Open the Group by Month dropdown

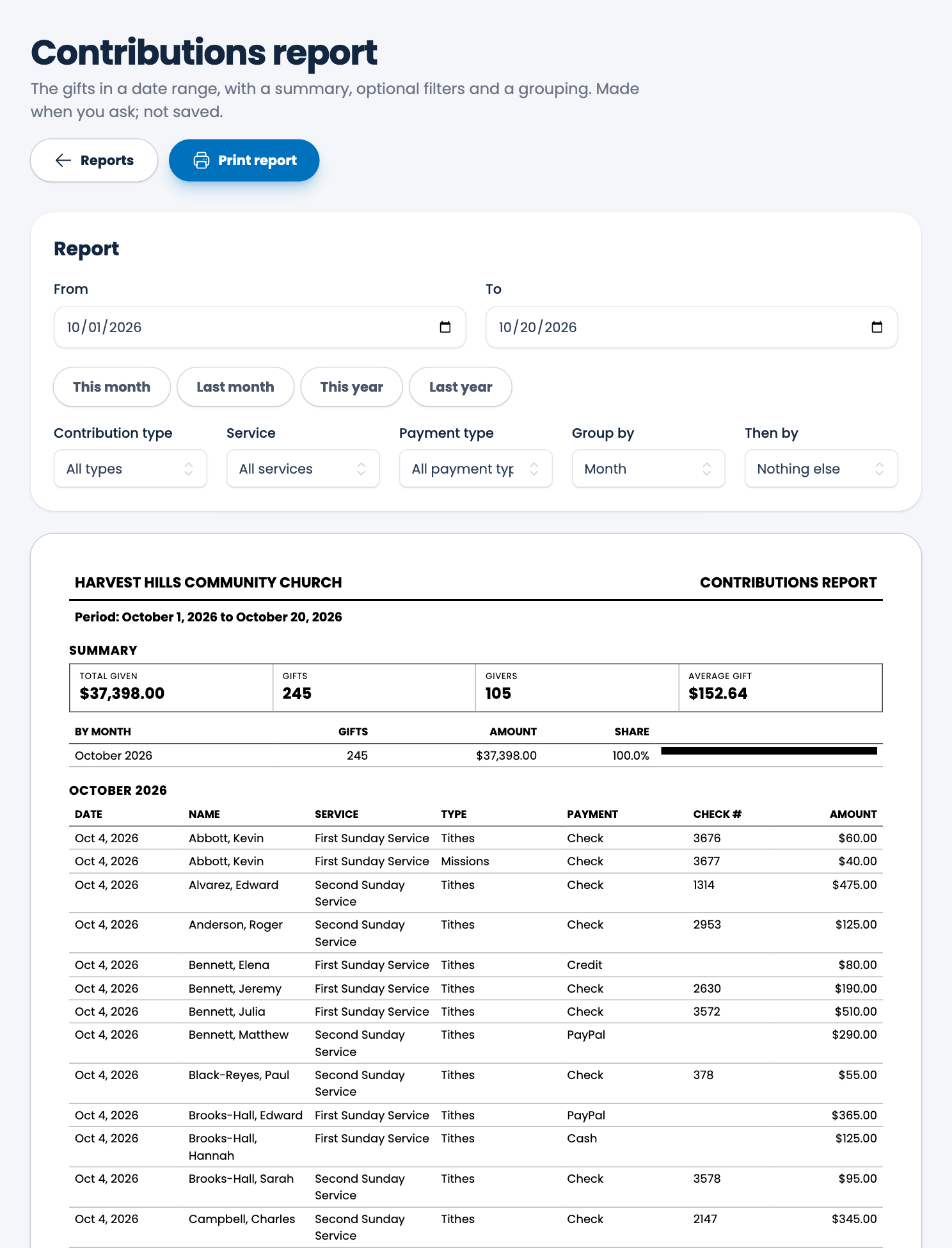(649, 468)
